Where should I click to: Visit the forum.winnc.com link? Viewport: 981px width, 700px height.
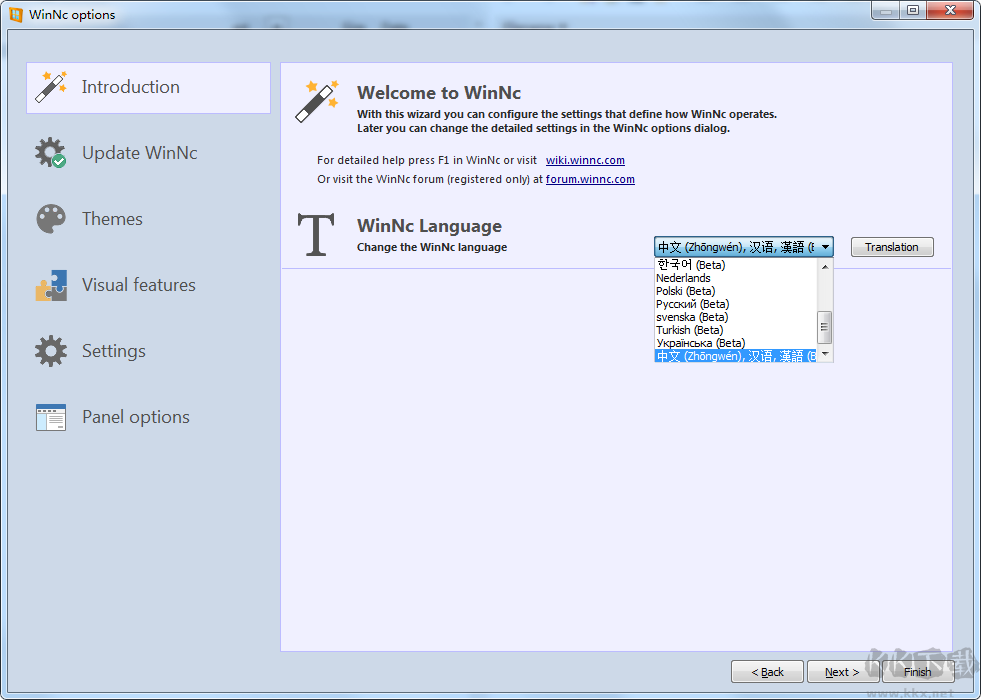pos(590,179)
